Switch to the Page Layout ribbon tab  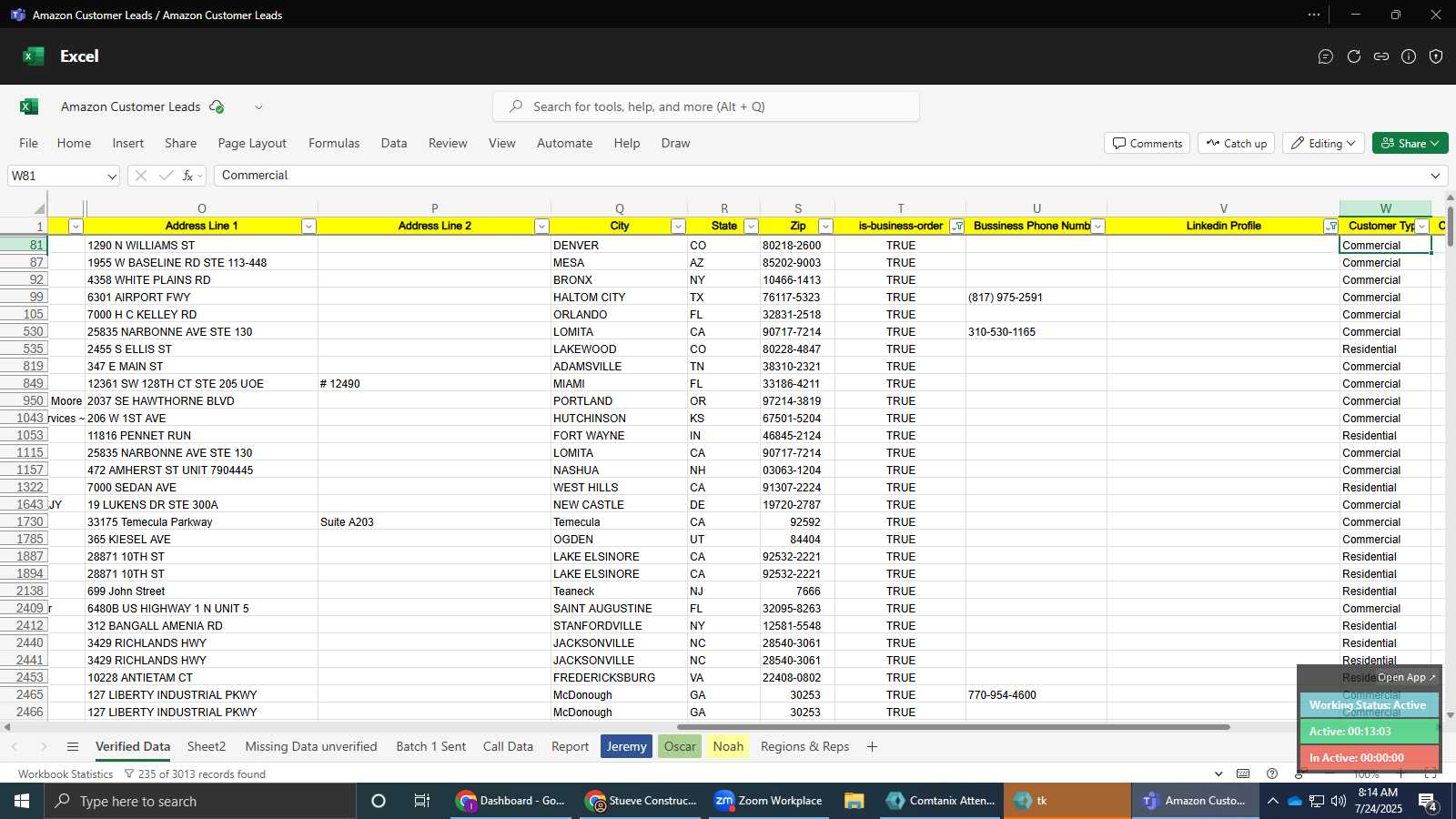[252, 143]
